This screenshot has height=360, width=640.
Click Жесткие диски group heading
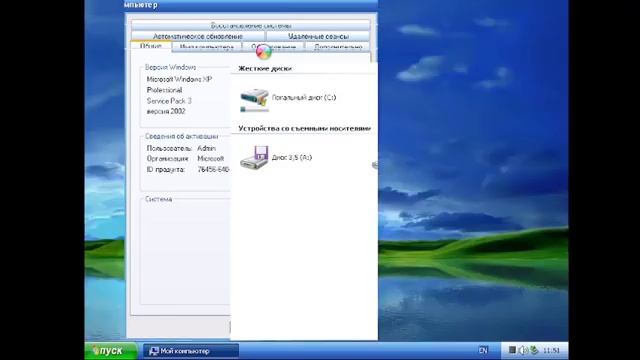pyautogui.click(x=265, y=69)
